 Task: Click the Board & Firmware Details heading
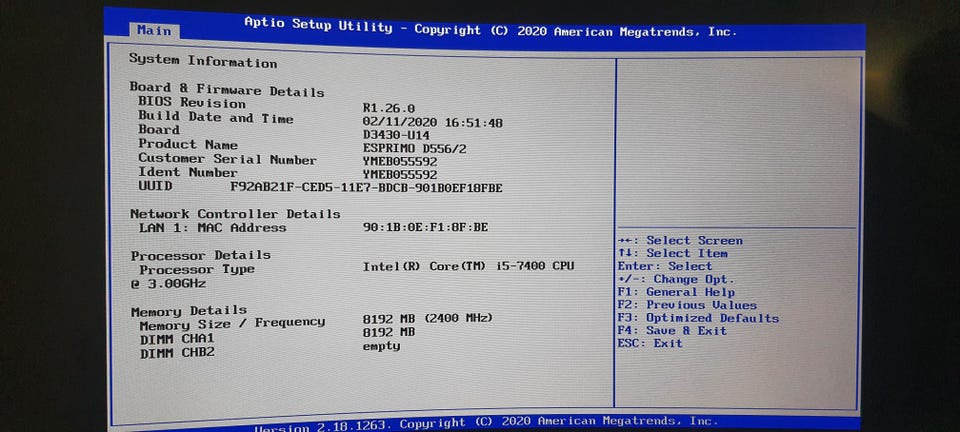click(x=227, y=90)
